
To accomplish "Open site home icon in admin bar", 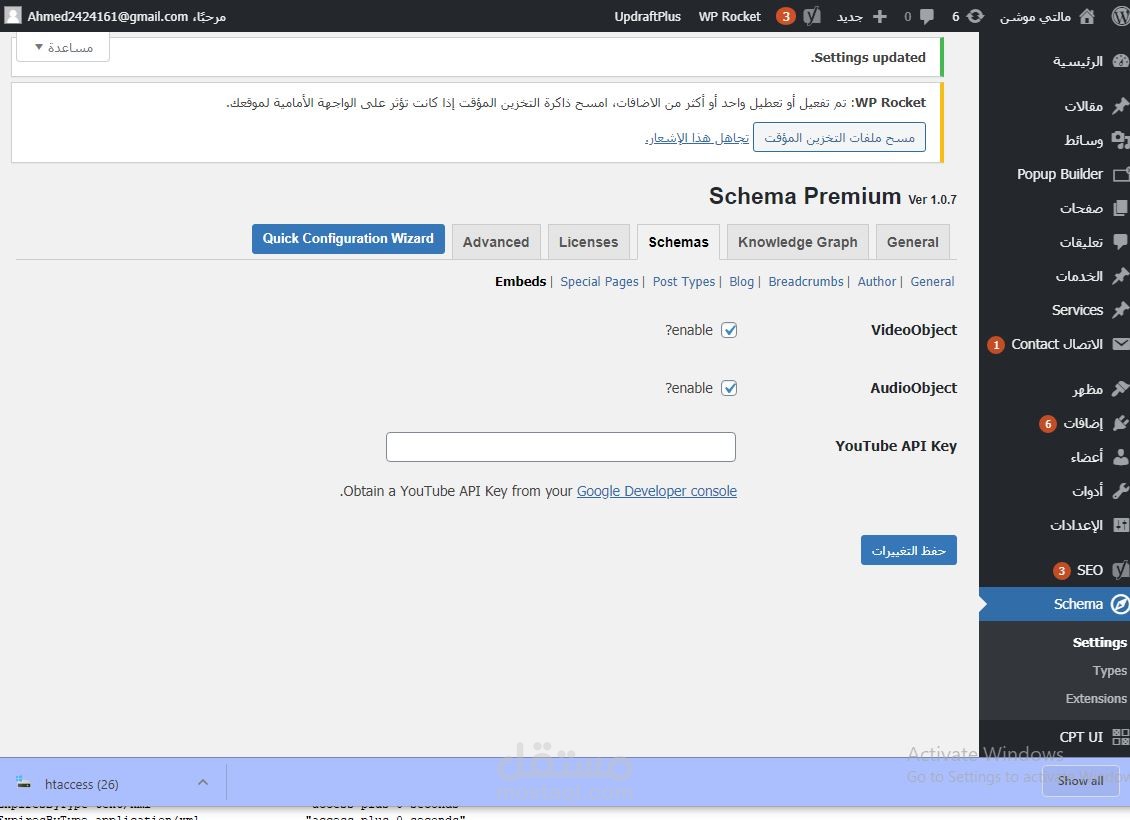I will (1087, 17).
